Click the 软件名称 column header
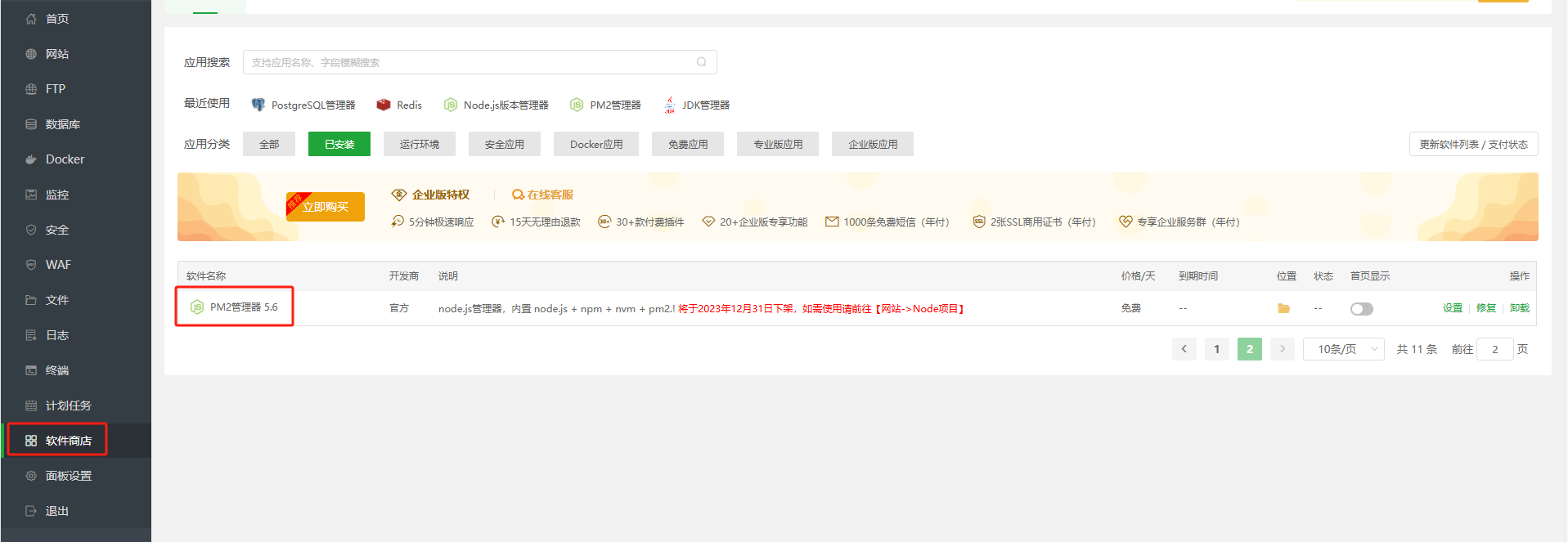1568x542 pixels. (x=206, y=276)
